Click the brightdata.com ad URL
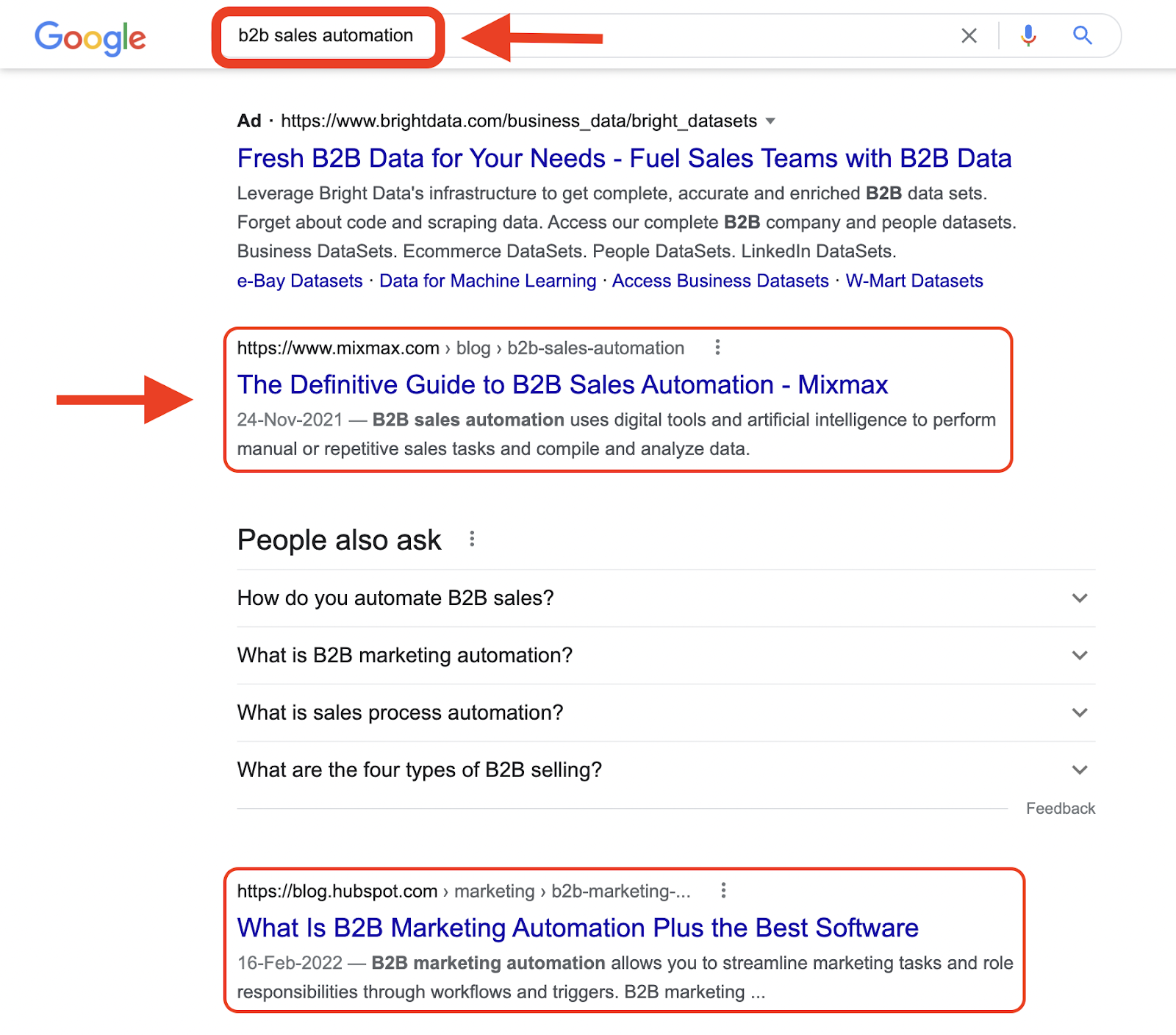The width and height of the screenshot is (1176, 1035). 519,121
